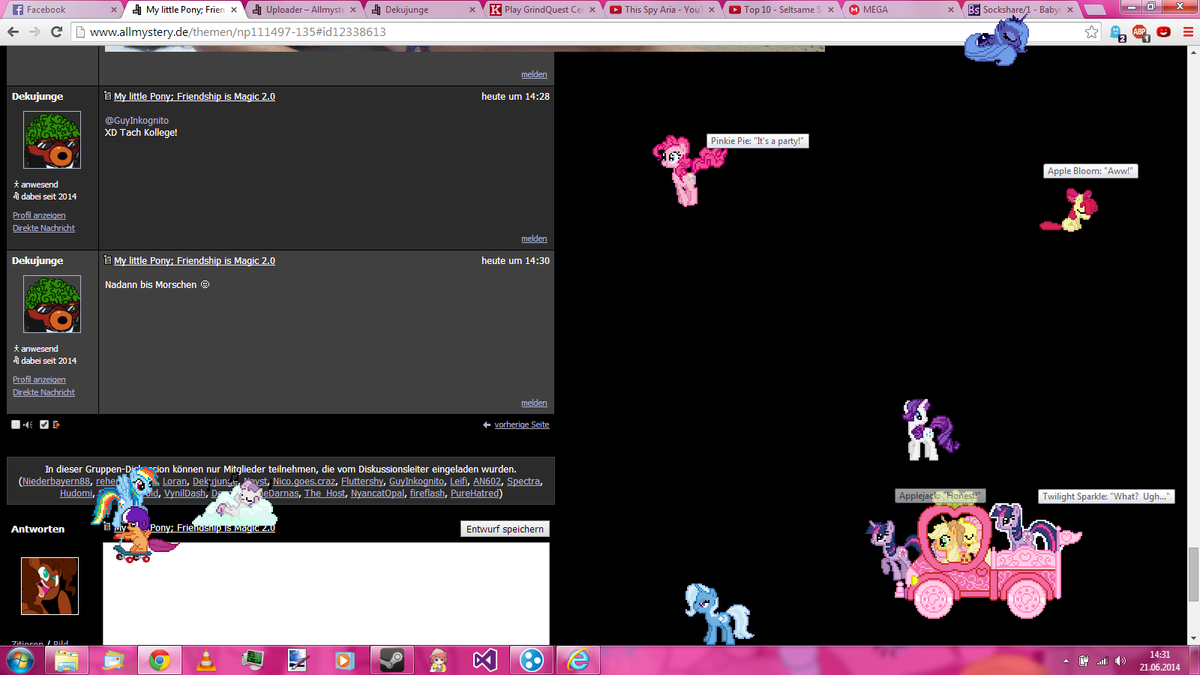Click melden on the 14:30 post
The height and width of the screenshot is (675, 1200).
pyautogui.click(x=534, y=403)
